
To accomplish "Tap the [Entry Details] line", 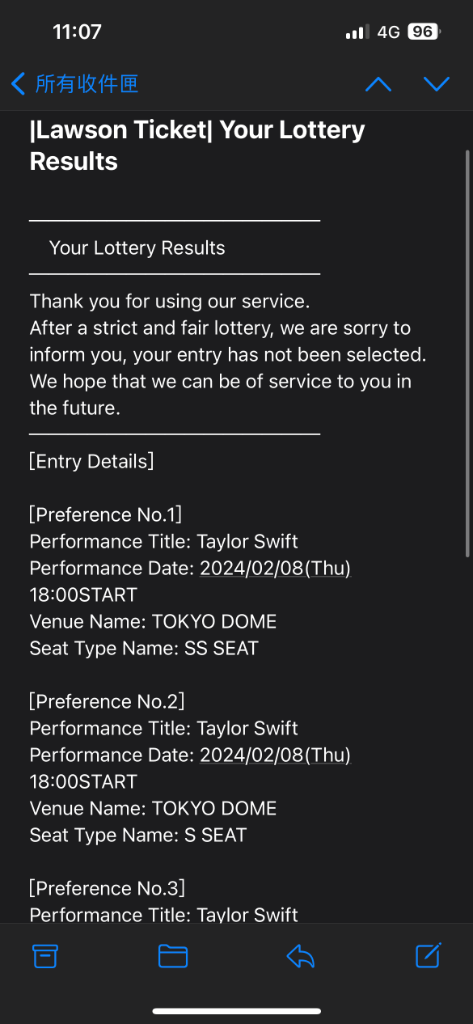I will (91, 462).
